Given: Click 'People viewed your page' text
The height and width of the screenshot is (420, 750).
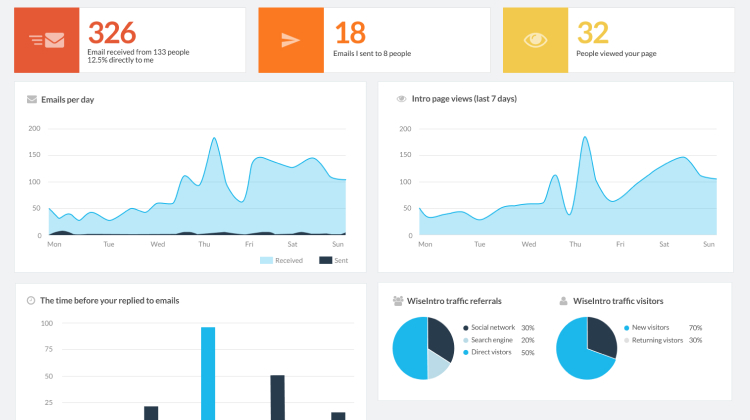Looking at the screenshot, I should [x=616, y=54].
